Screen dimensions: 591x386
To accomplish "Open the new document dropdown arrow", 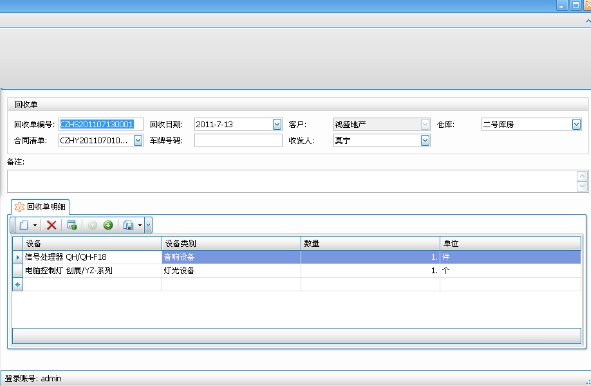I will pyautogui.click(x=35, y=225).
